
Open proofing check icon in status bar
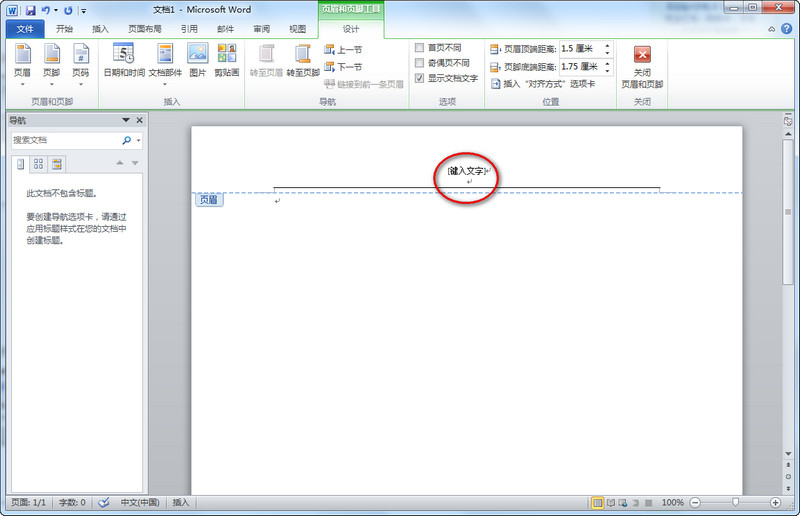pos(104,503)
